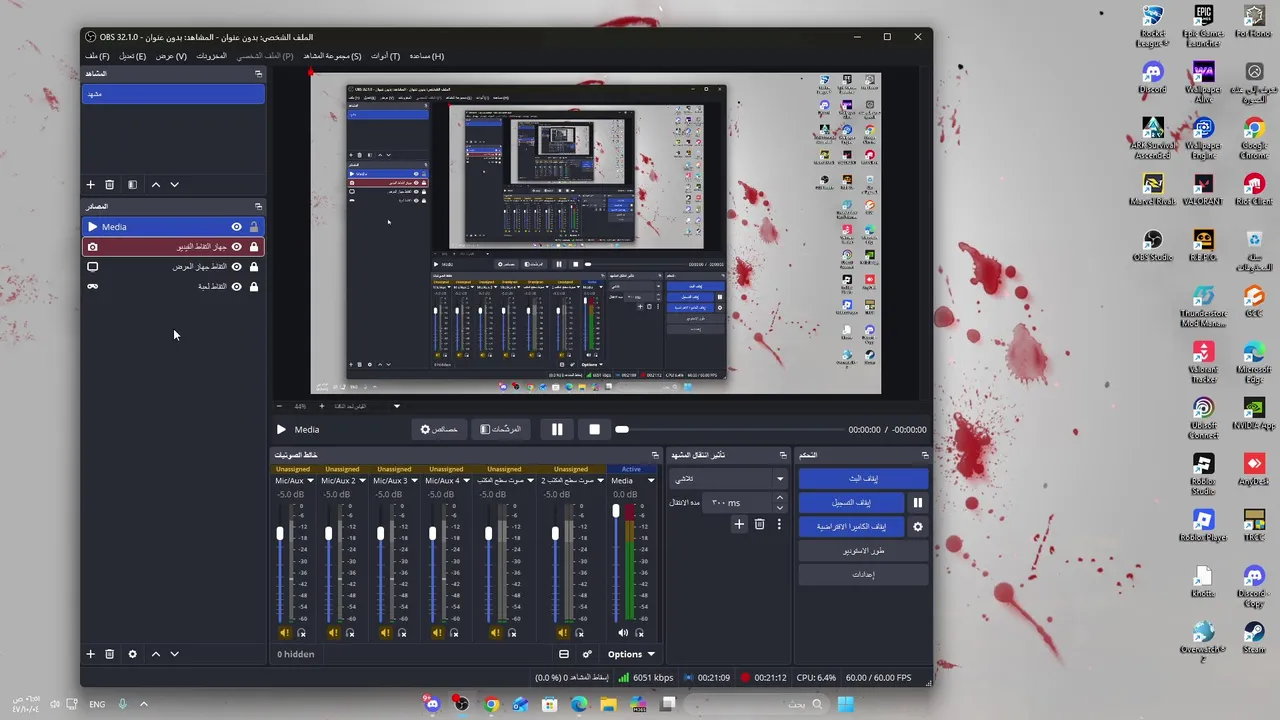This screenshot has height=720, width=1280.
Task: Float the Audio Mixer dock with its pop-out icon
Action: (655, 455)
